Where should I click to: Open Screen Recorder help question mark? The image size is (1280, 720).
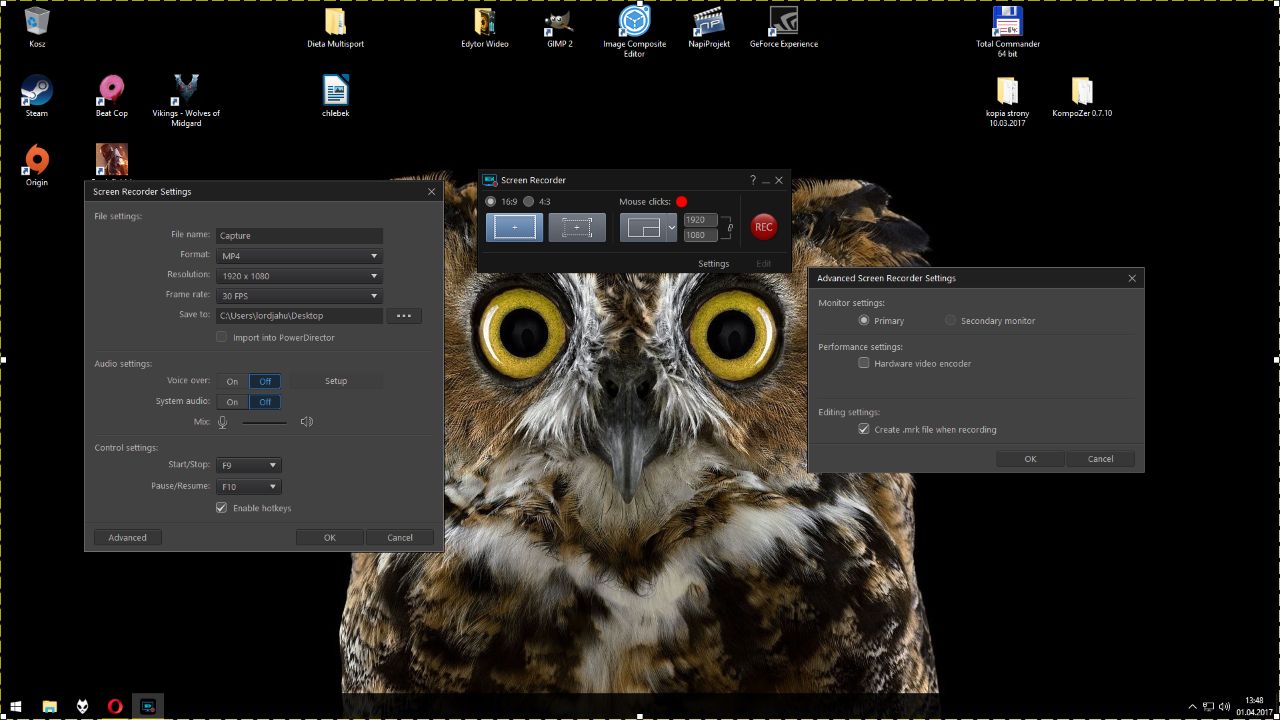753,180
